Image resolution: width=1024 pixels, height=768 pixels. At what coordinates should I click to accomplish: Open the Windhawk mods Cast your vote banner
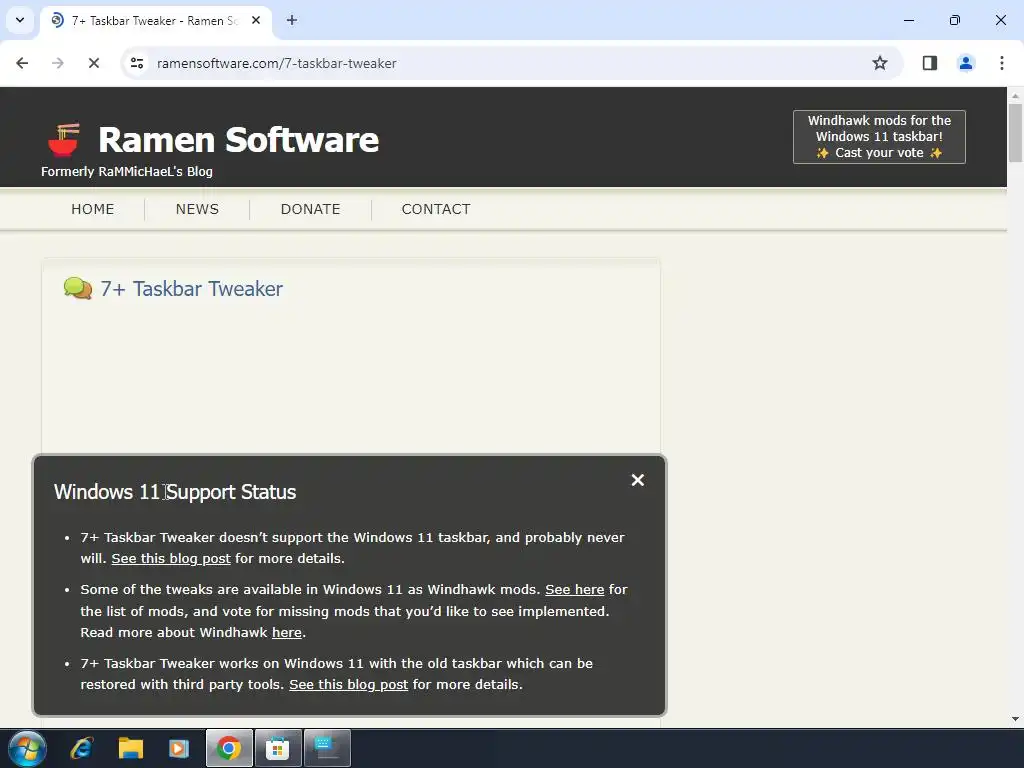tap(879, 136)
